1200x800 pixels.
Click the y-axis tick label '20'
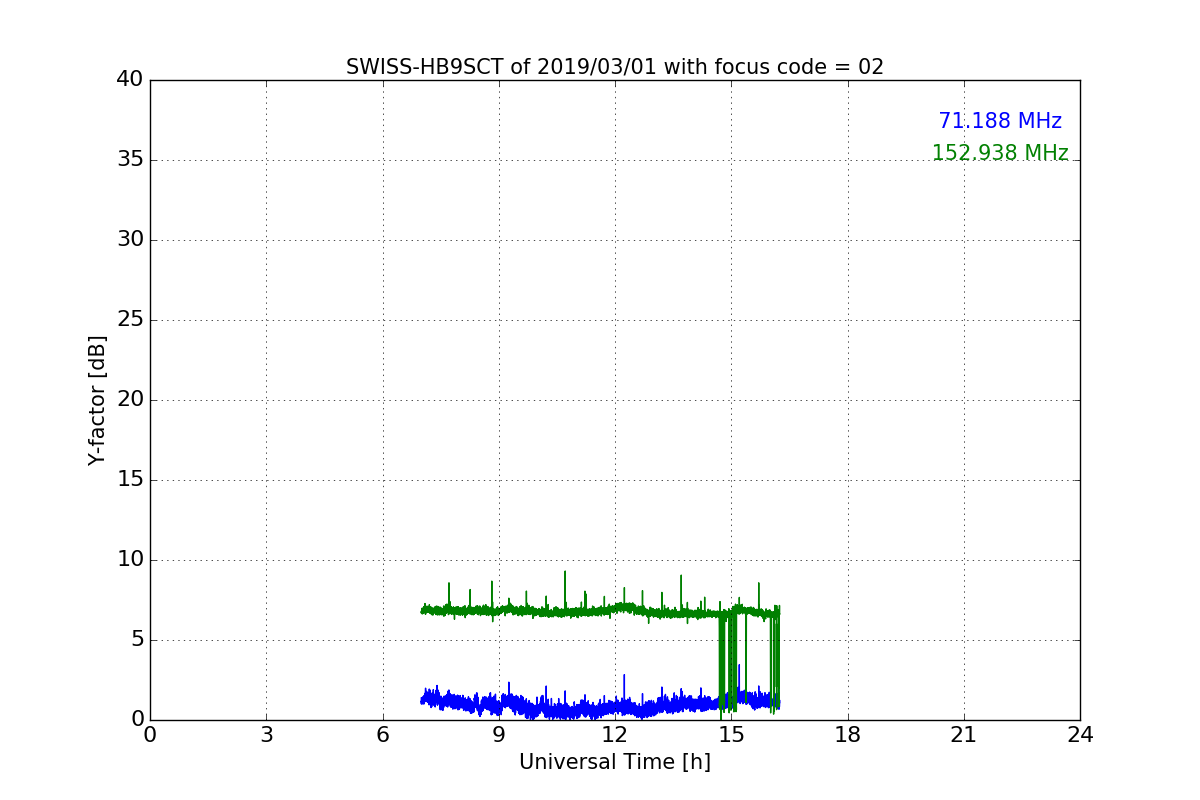point(130,400)
